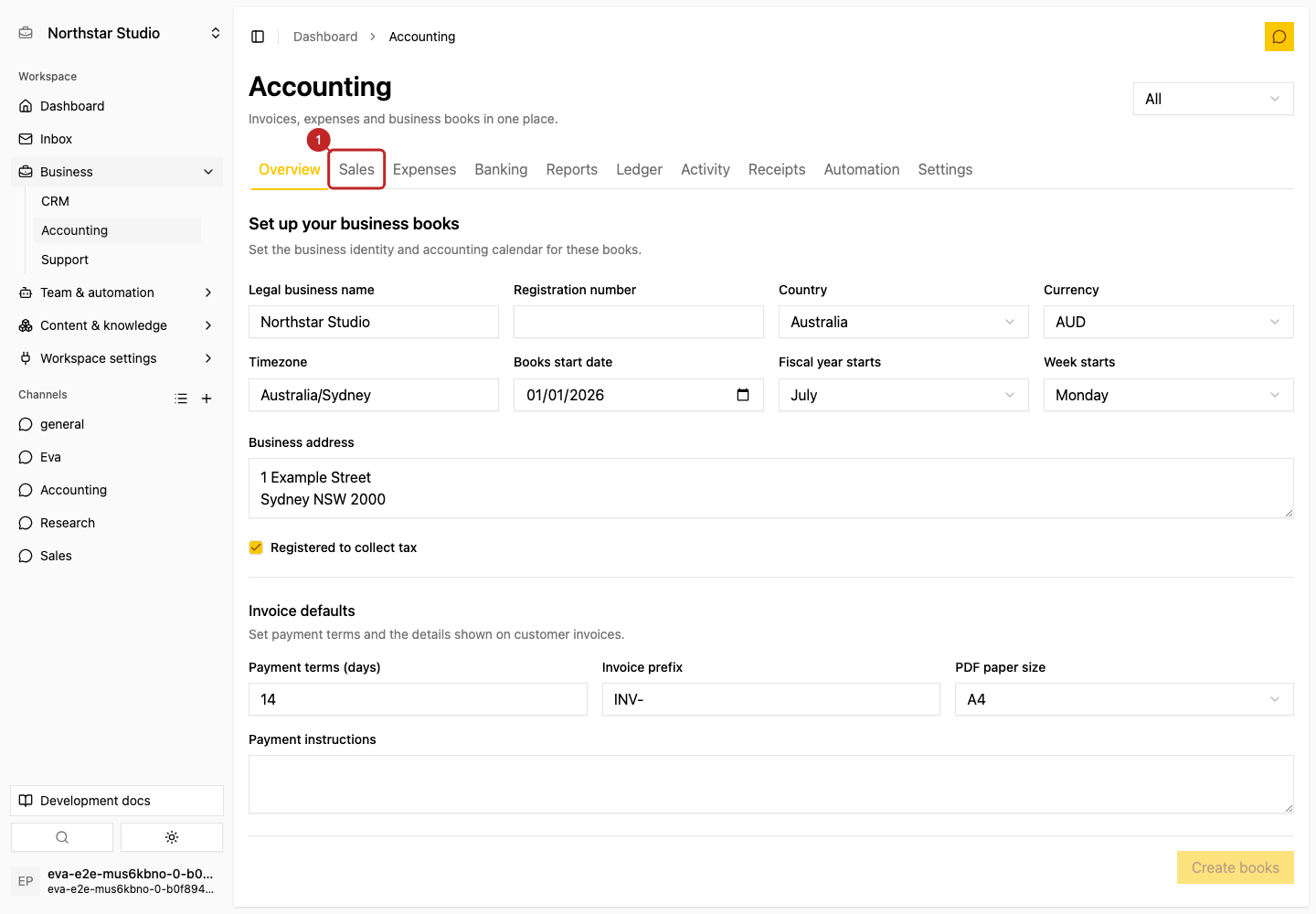Click the search button at sidebar bottom
This screenshot has height=914, width=1316.
[x=62, y=837]
